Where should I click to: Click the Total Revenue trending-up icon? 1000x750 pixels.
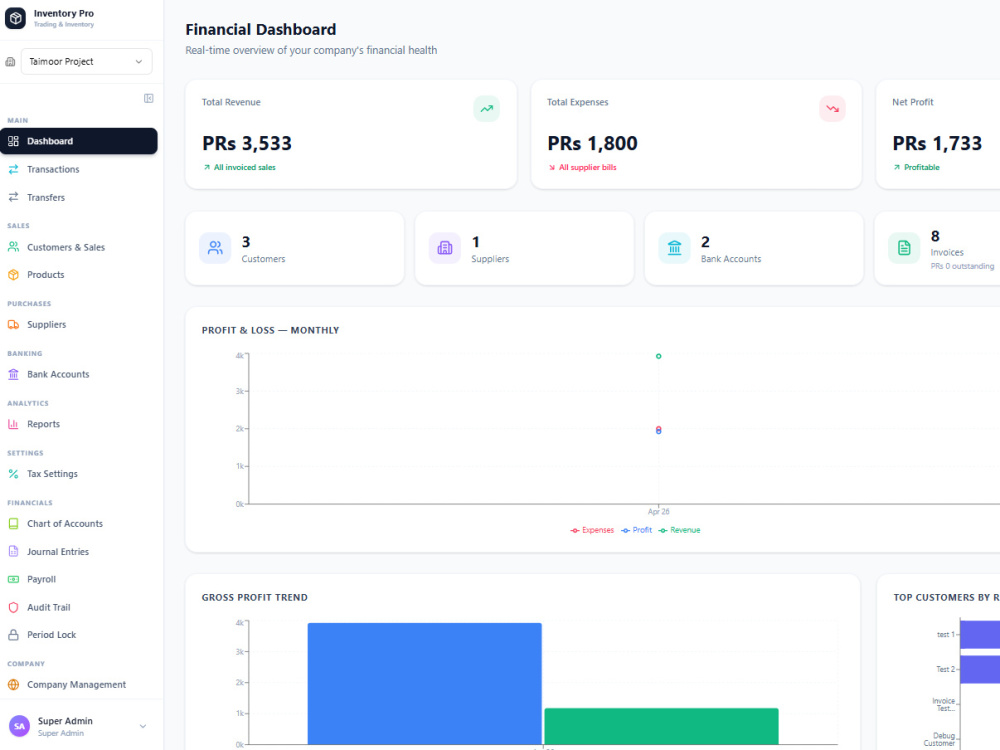tap(487, 108)
